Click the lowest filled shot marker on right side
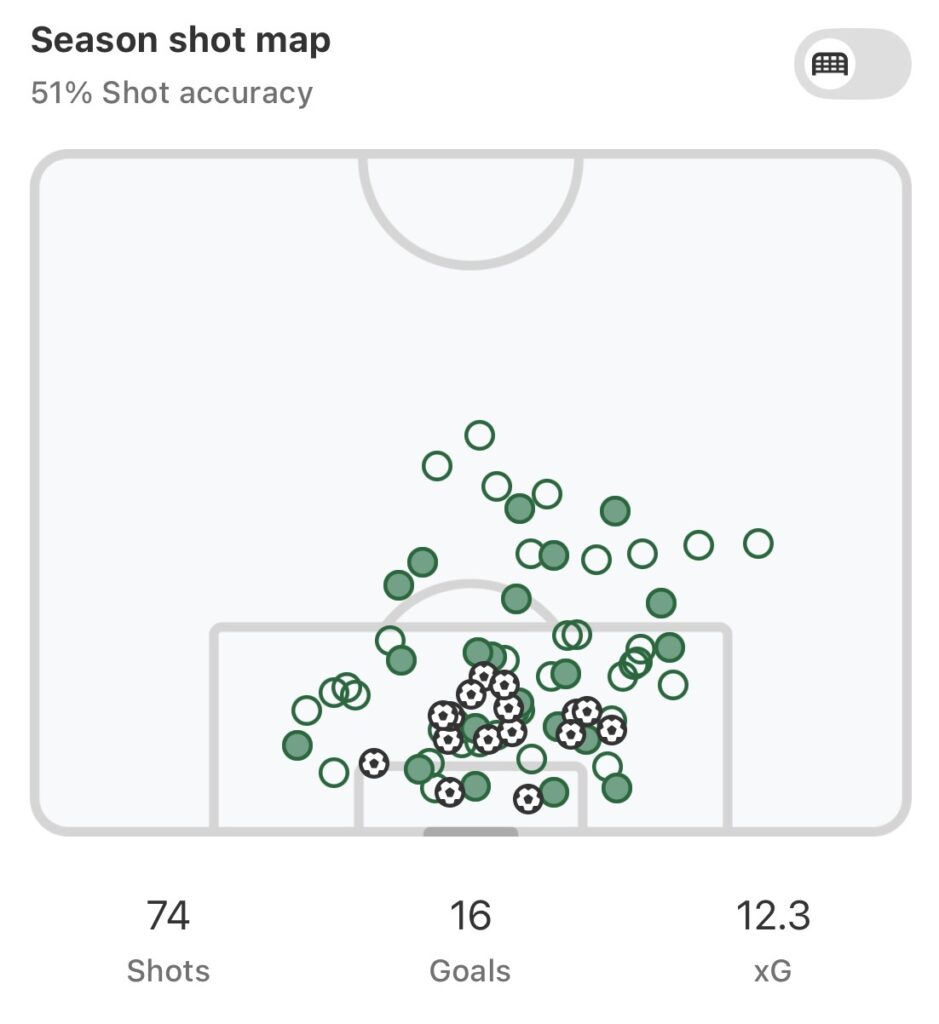The height and width of the screenshot is (1024, 939). (617, 788)
